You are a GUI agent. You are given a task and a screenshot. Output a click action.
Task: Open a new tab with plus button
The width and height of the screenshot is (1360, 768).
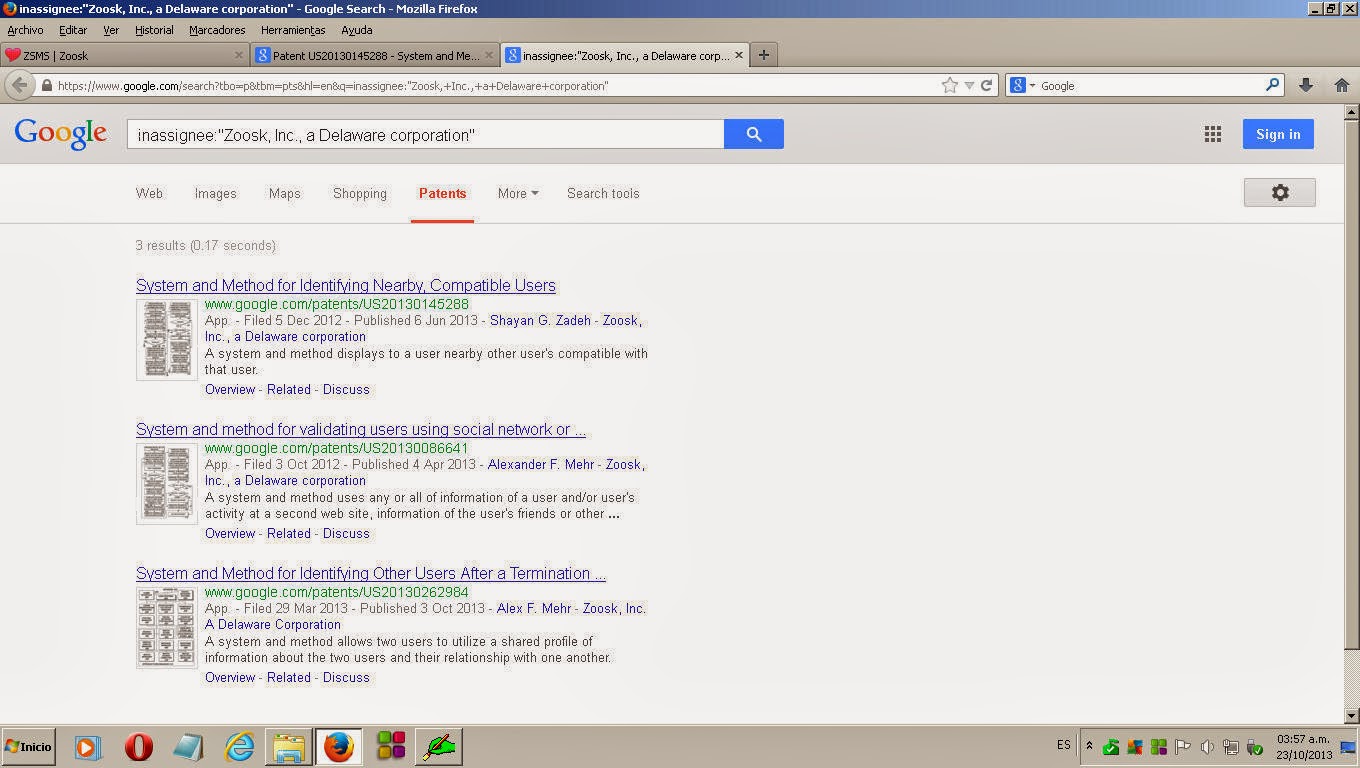(x=764, y=55)
